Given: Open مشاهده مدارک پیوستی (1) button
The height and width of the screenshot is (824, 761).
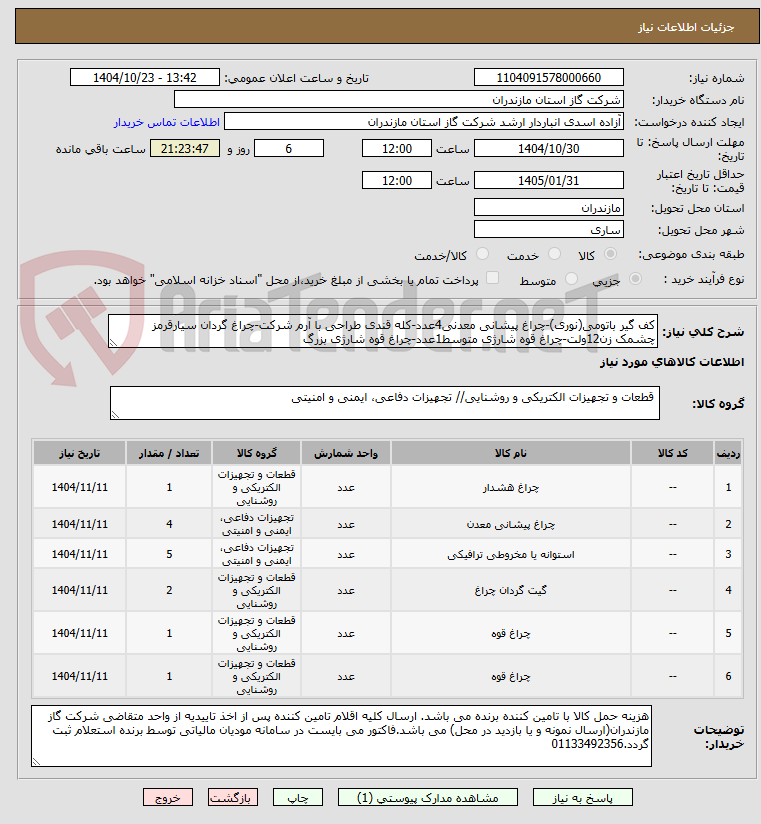Looking at the screenshot, I should click(x=427, y=797).
